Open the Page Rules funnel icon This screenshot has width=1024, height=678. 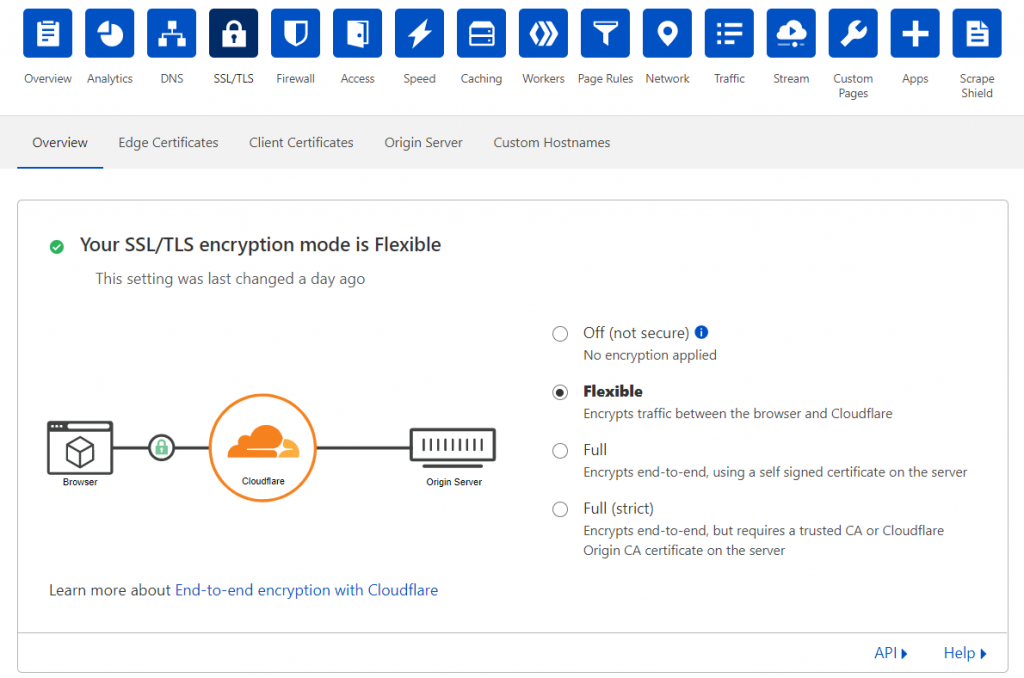605,34
